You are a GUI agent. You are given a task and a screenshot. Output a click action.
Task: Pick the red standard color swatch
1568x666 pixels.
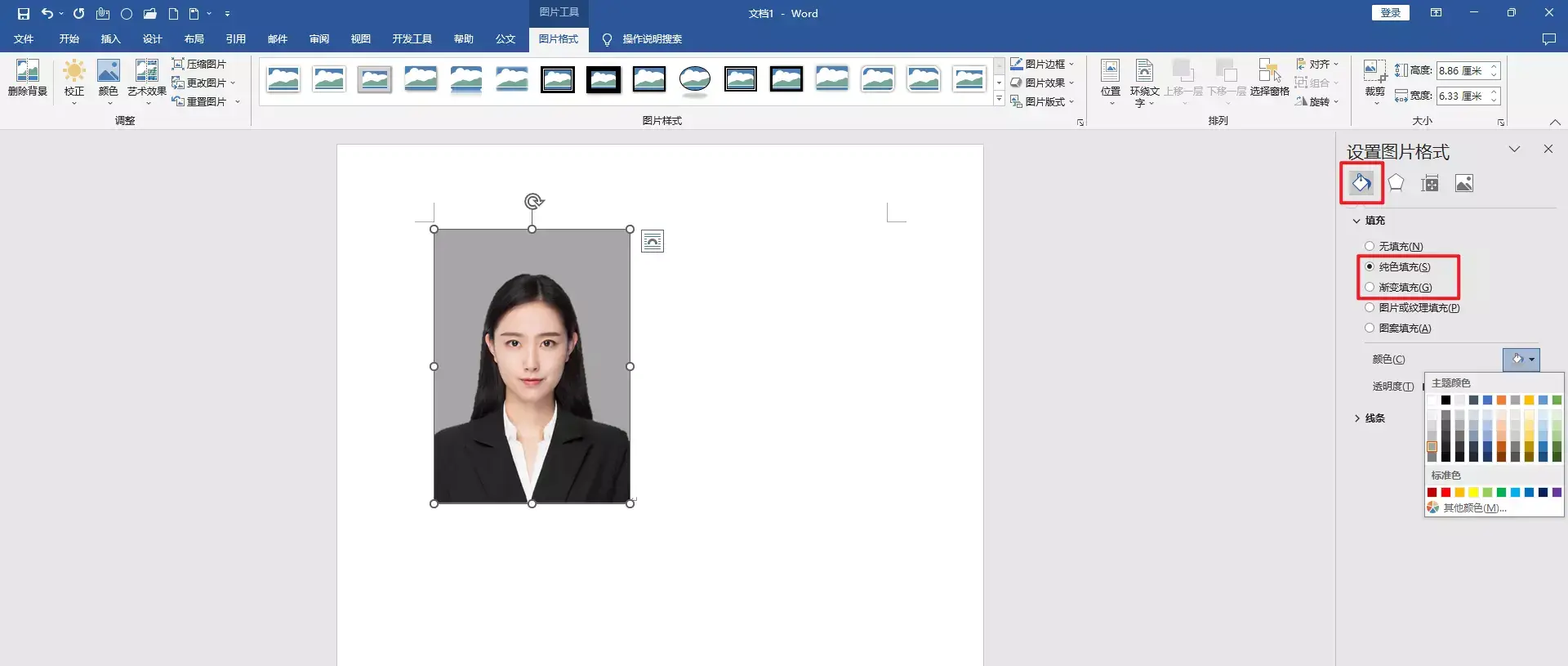point(1445,492)
